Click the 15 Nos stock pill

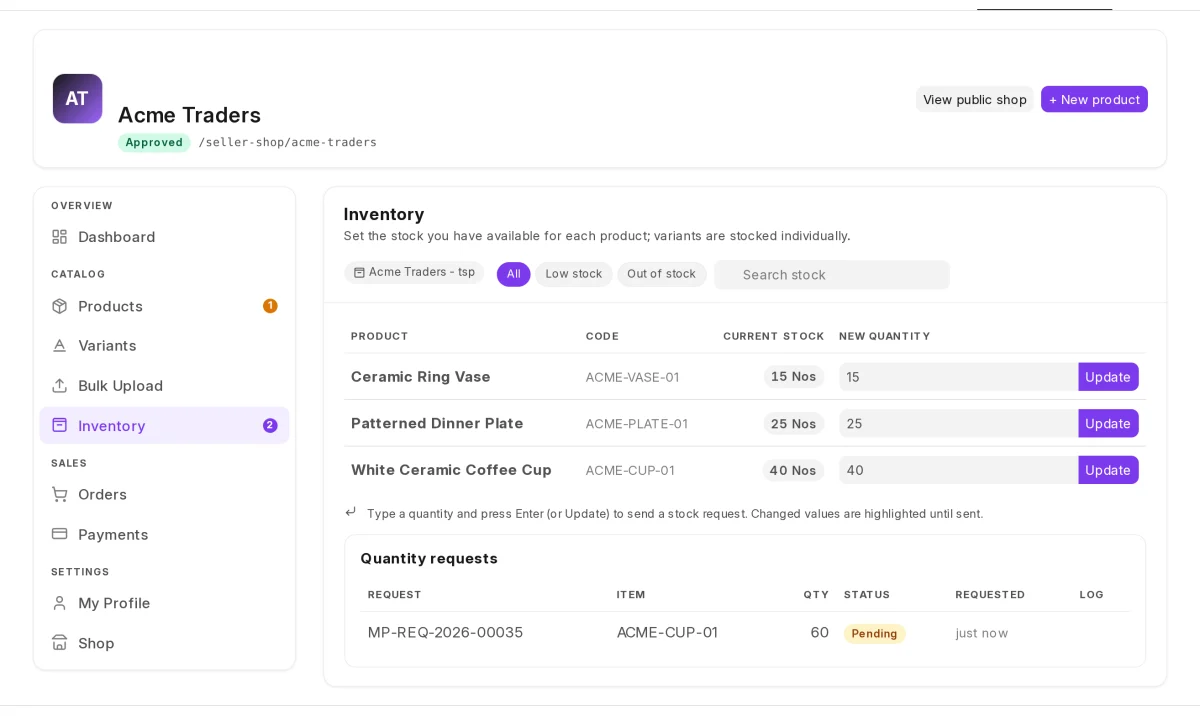(794, 377)
